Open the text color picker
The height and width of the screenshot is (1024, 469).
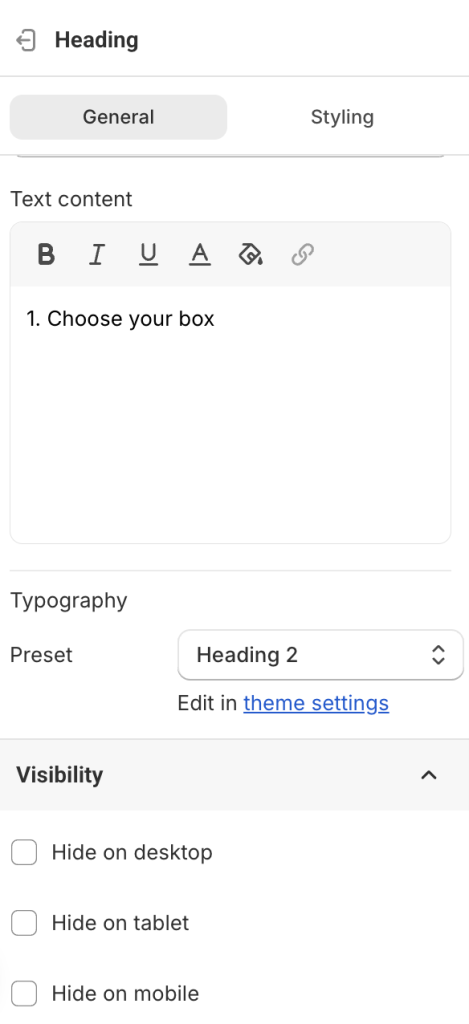coord(199,254)
